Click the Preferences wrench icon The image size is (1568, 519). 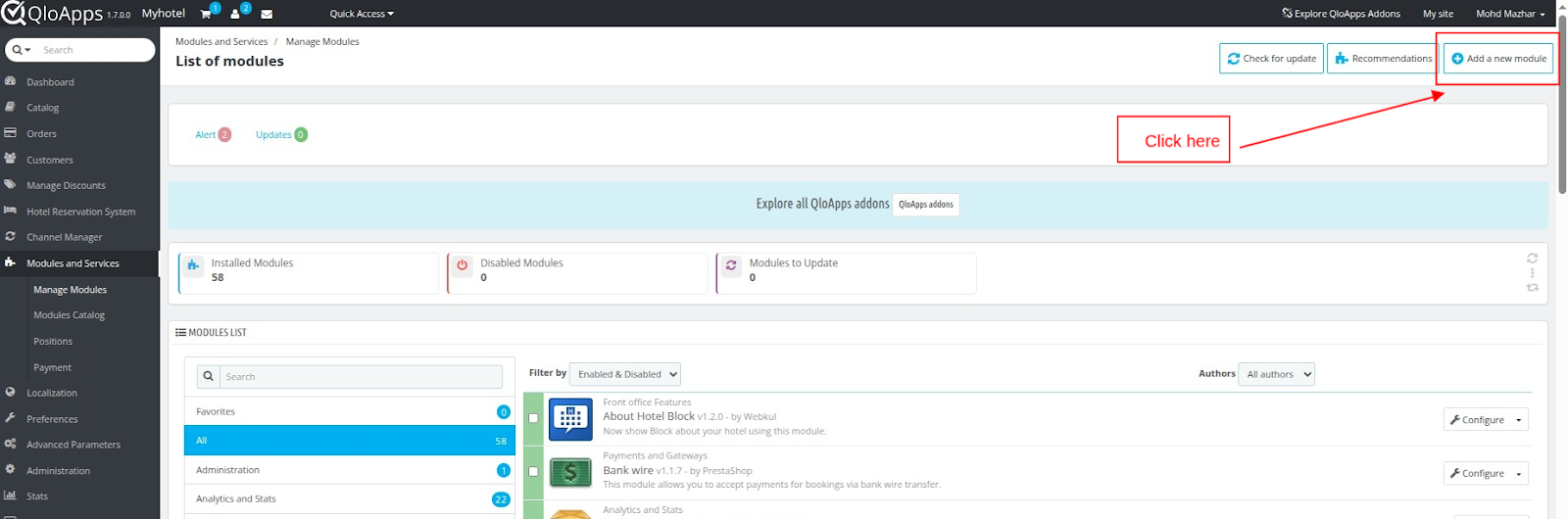click(10, 418)
